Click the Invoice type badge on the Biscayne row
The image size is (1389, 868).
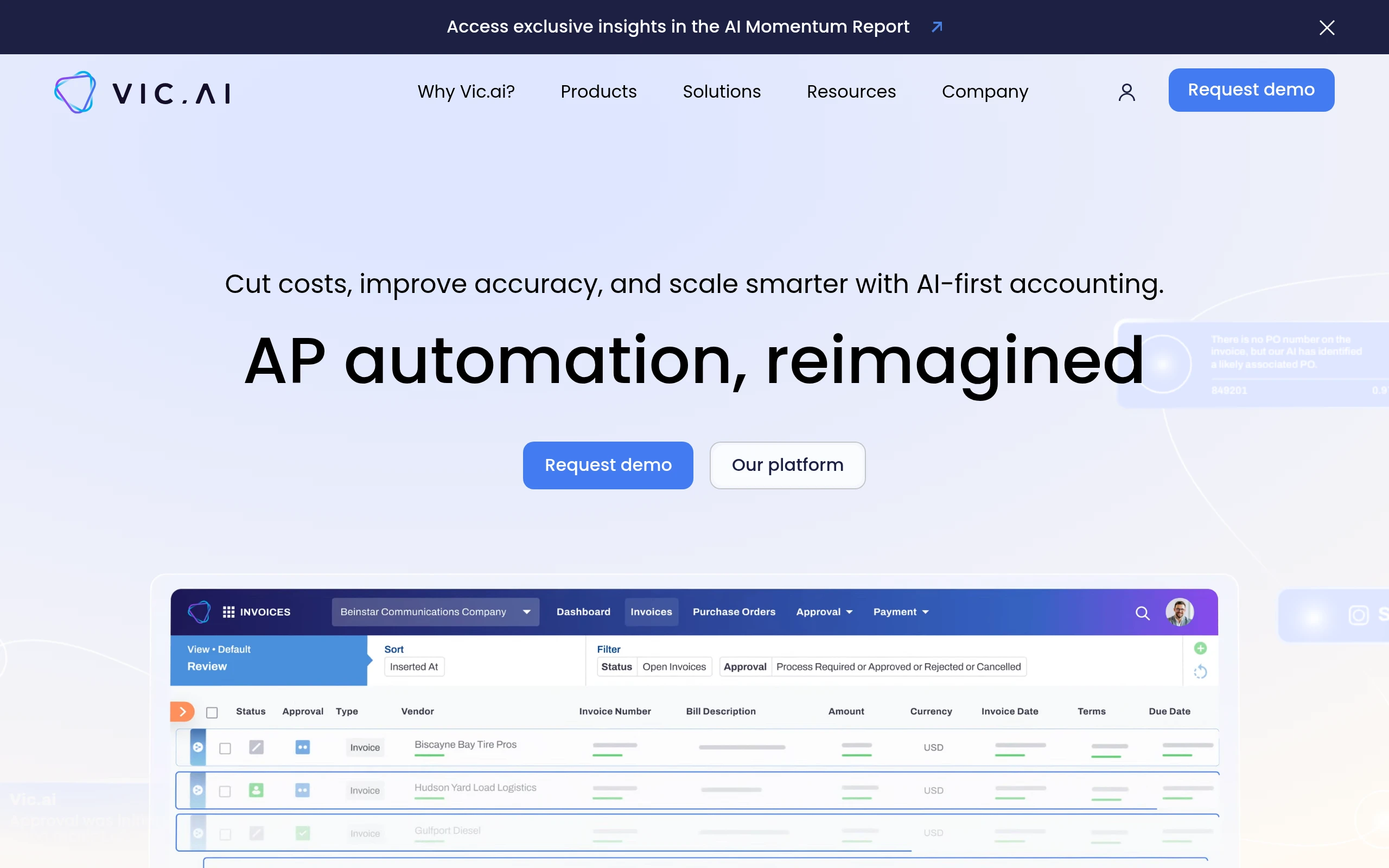[x=365, y=748]
